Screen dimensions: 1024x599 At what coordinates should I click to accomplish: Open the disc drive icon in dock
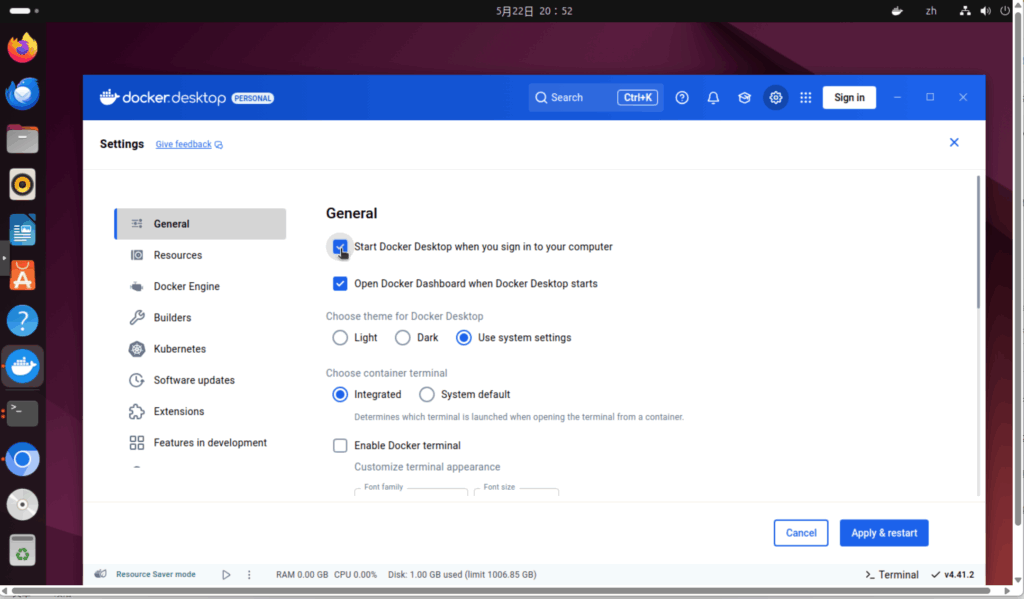pyautogui.click(x=22, y=504)
